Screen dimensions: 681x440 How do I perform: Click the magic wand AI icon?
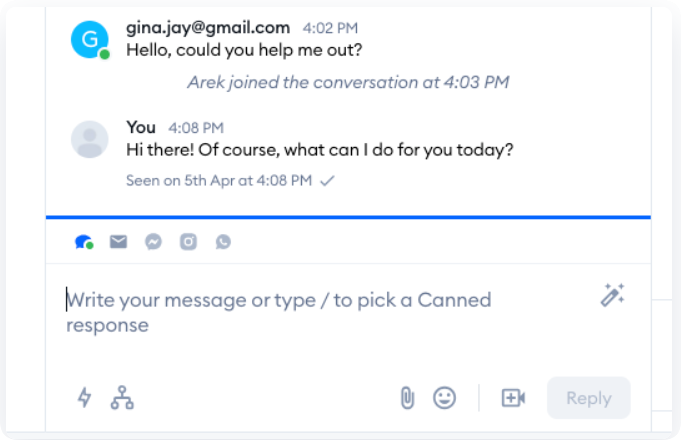612,295
